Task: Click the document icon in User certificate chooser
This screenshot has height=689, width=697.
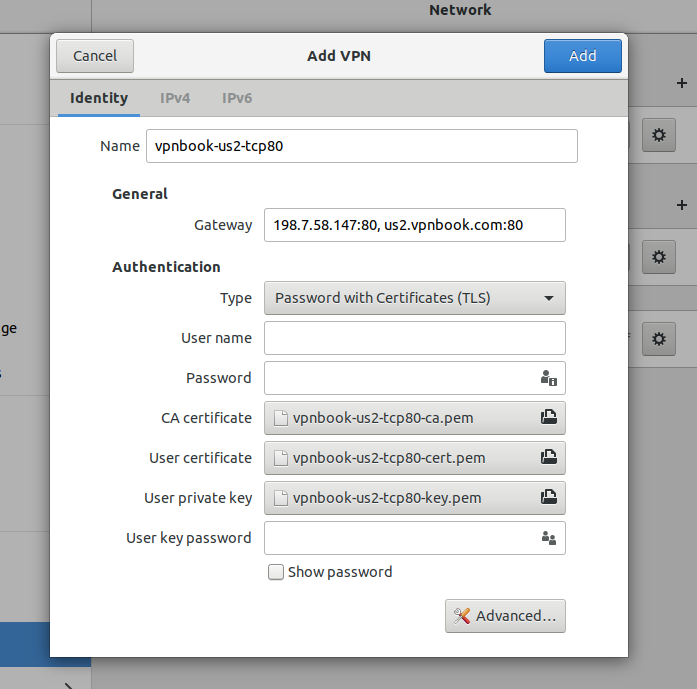Action: point(280,458)
